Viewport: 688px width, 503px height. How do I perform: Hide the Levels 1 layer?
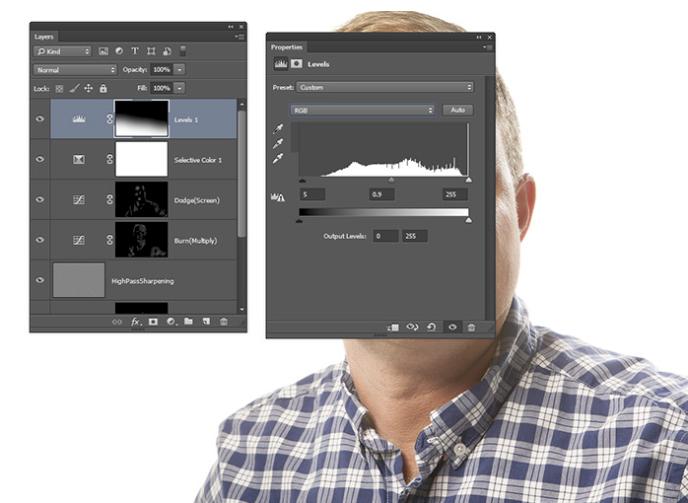39,119
